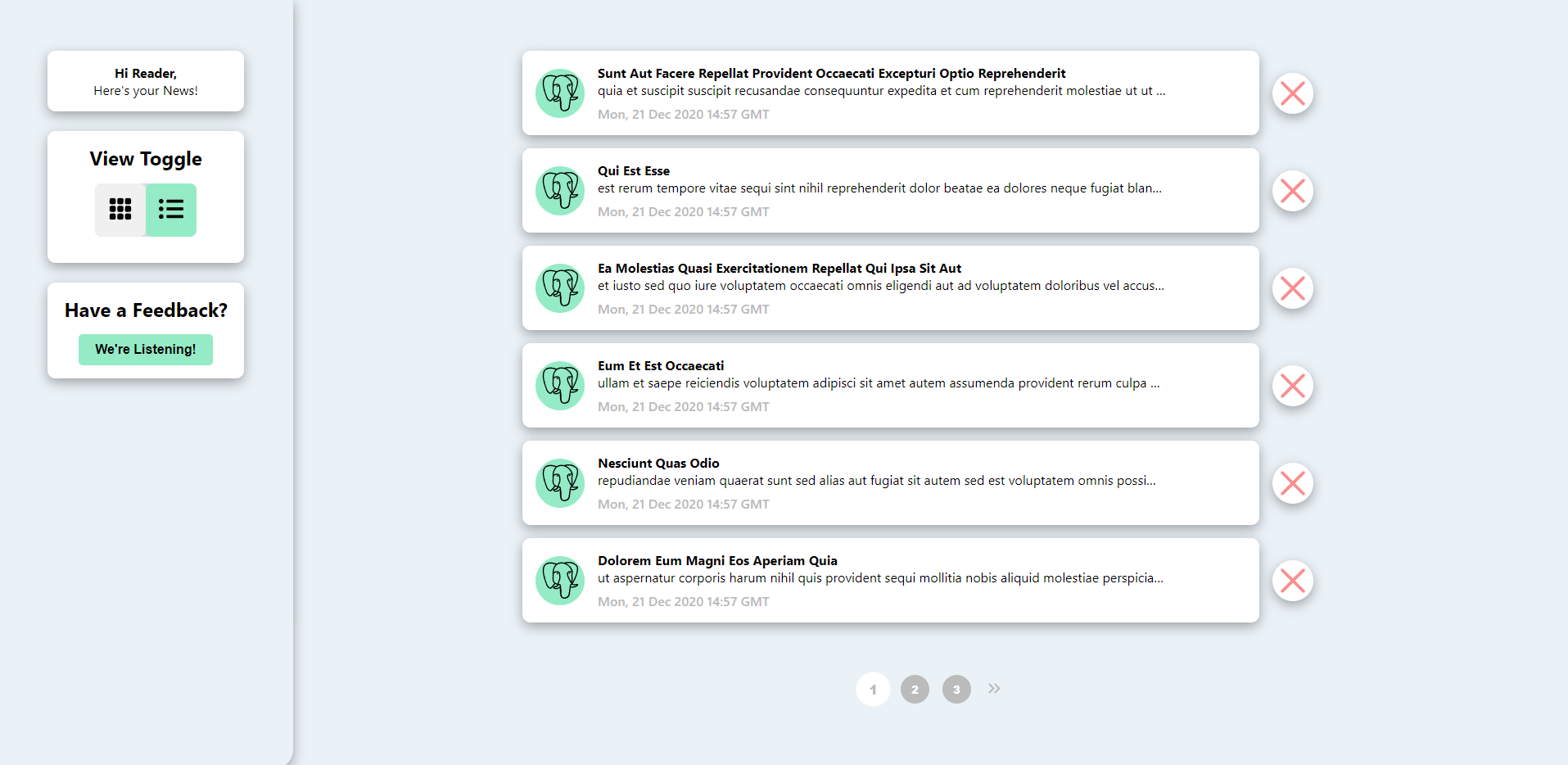Remove the 'Nesciunt Quas Odio' article
1568x765 pixels.
[x=1293, y=483]
